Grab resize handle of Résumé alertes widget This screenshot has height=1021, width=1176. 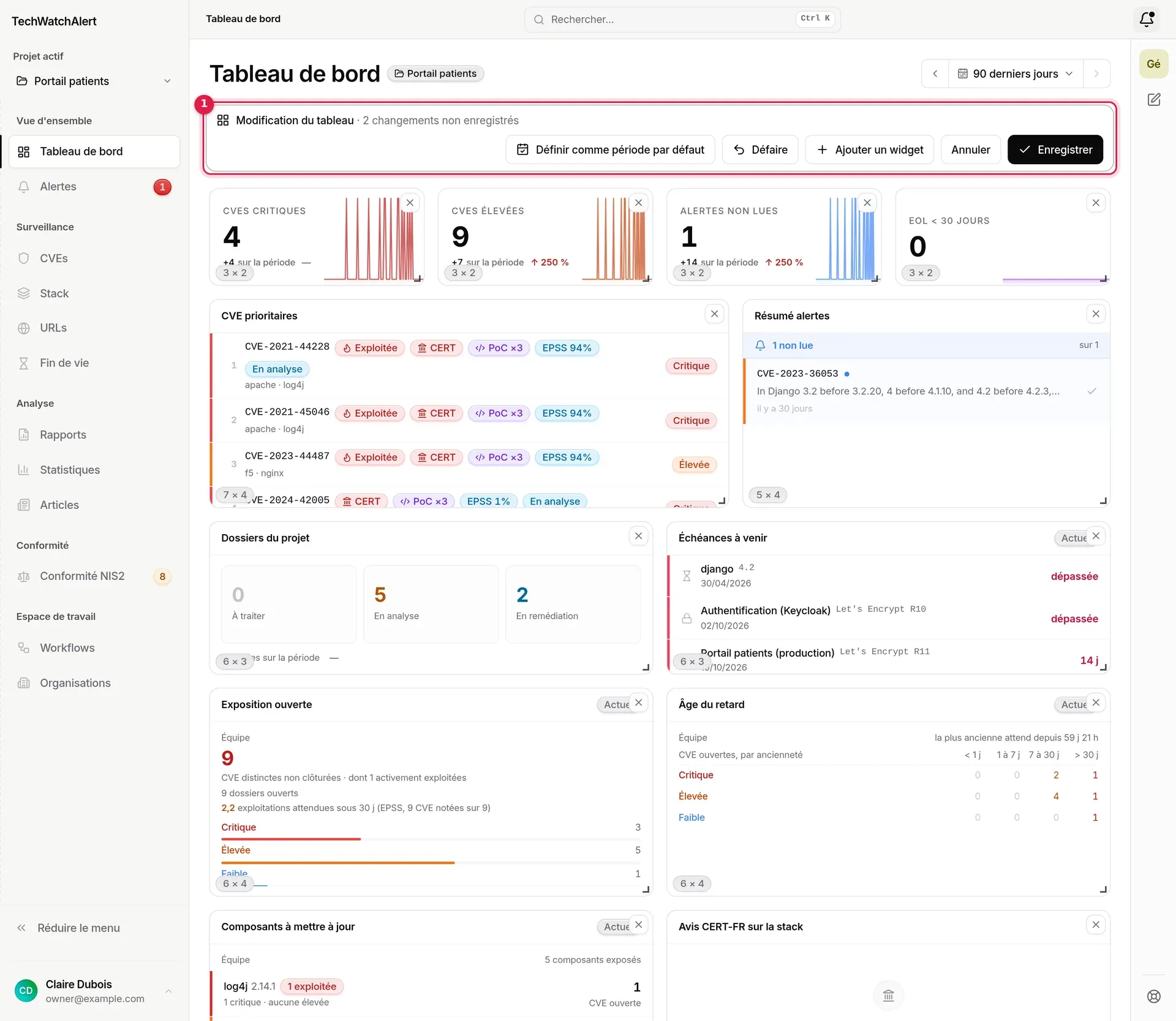click(1103, 501)
